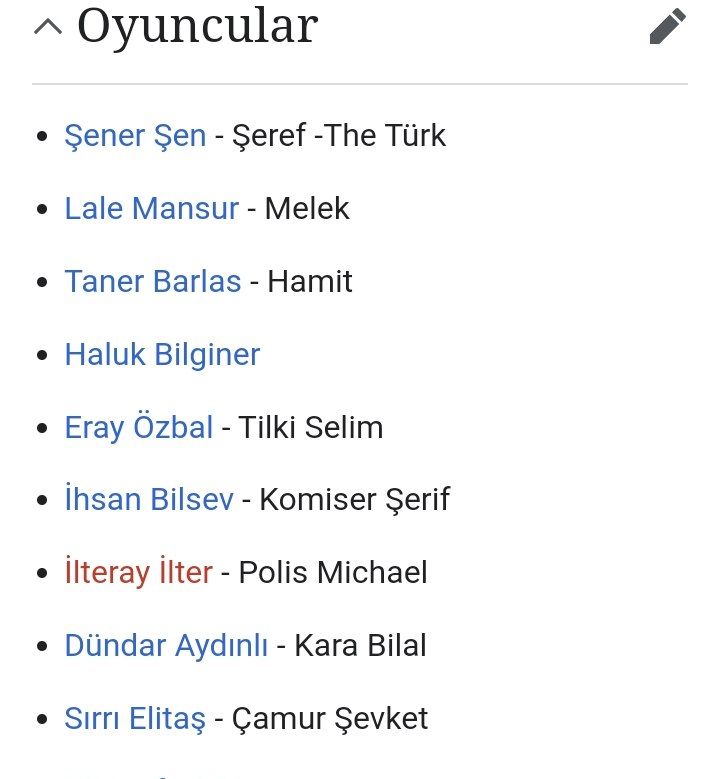Viewport: 720px width, 779px height.
Task: Click the pencil edit icon for Oyuncular section
Action: pyautogui.click(x=667, y=26)
